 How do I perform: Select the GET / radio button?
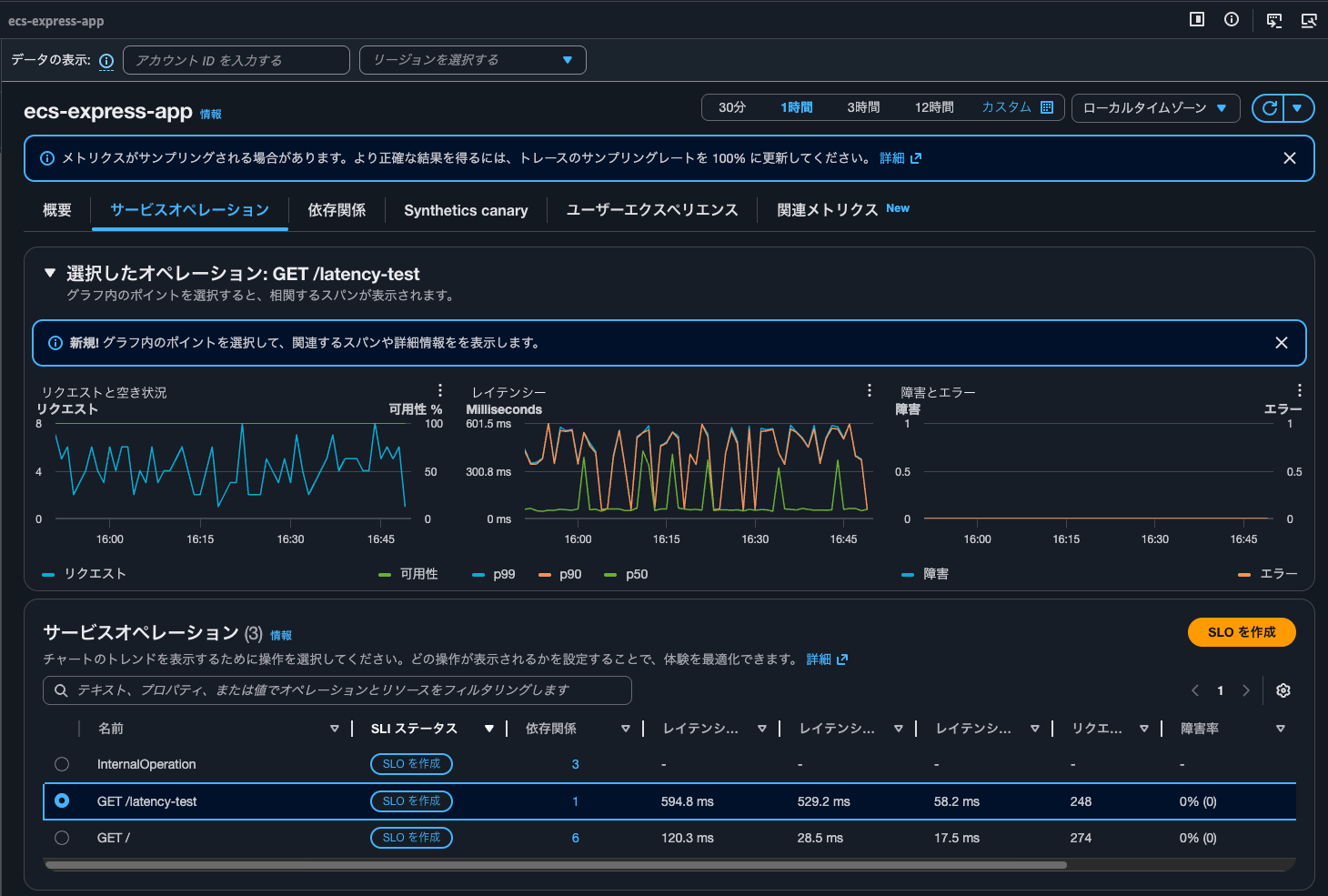[x=61, y=837]
